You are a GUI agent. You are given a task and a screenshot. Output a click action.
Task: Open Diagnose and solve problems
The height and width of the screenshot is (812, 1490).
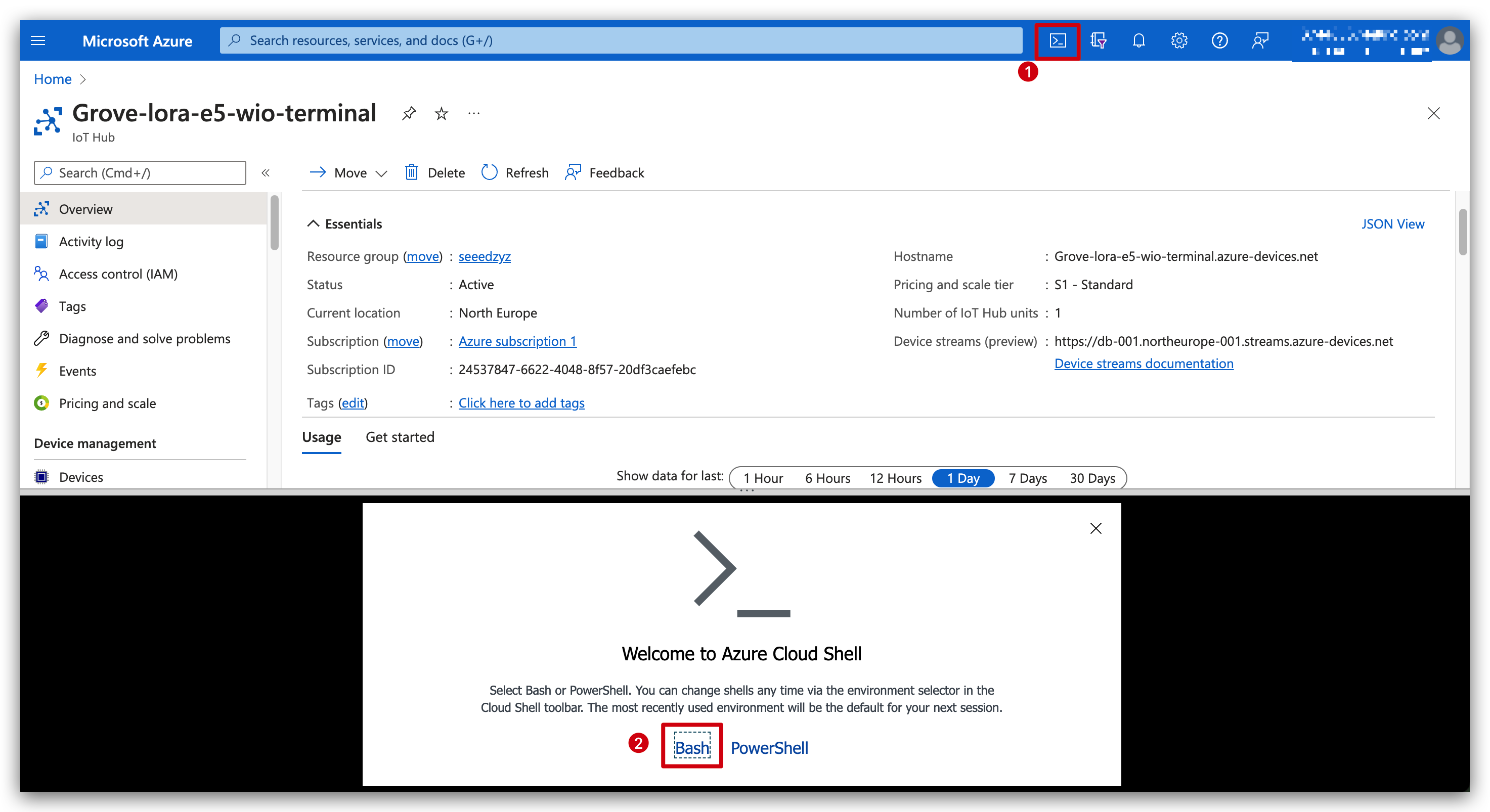point(145,338)
